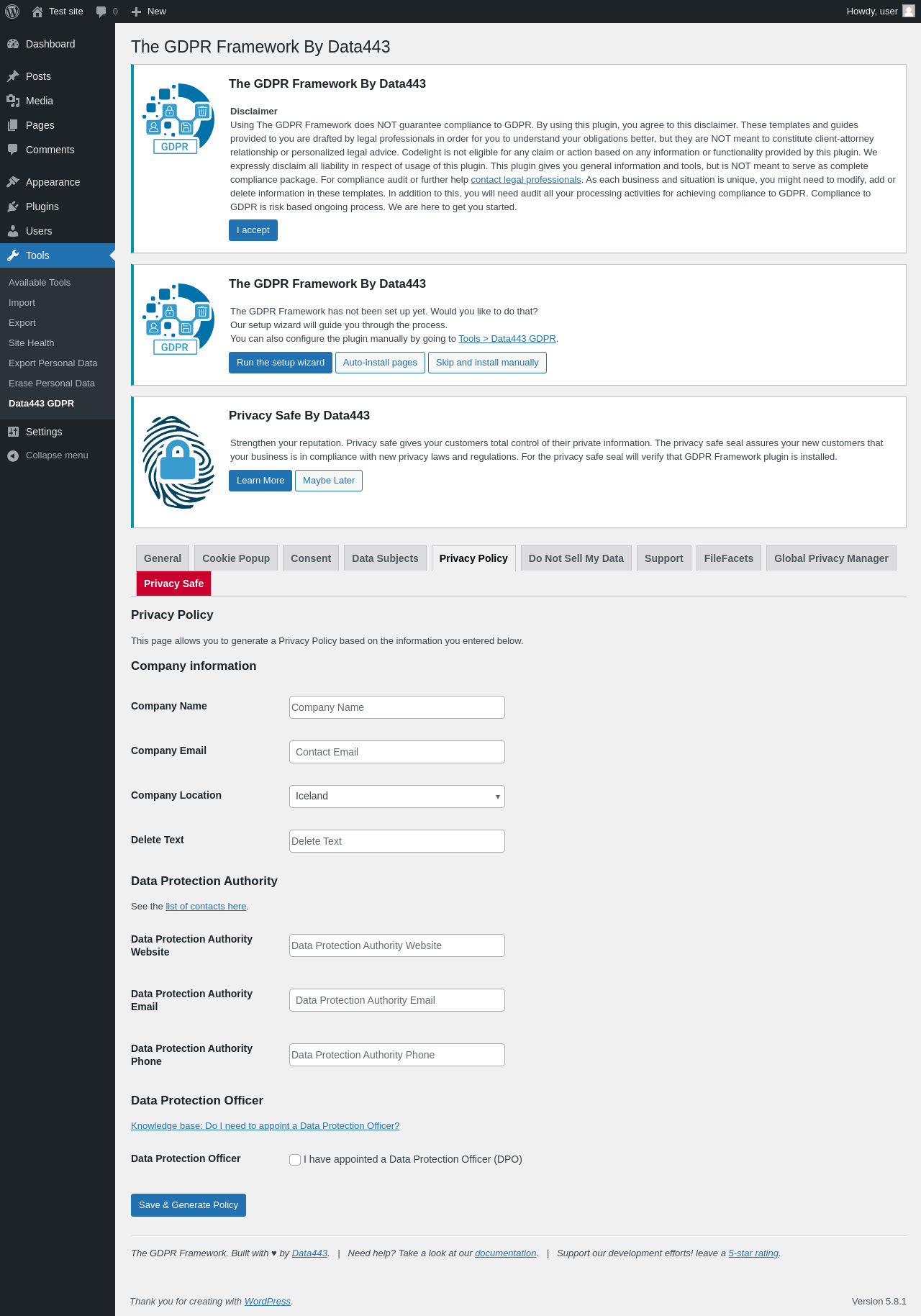This screenshot has height=1316, width=921.
Task: Open Export Personal Data submenu item
Action: 53,363
